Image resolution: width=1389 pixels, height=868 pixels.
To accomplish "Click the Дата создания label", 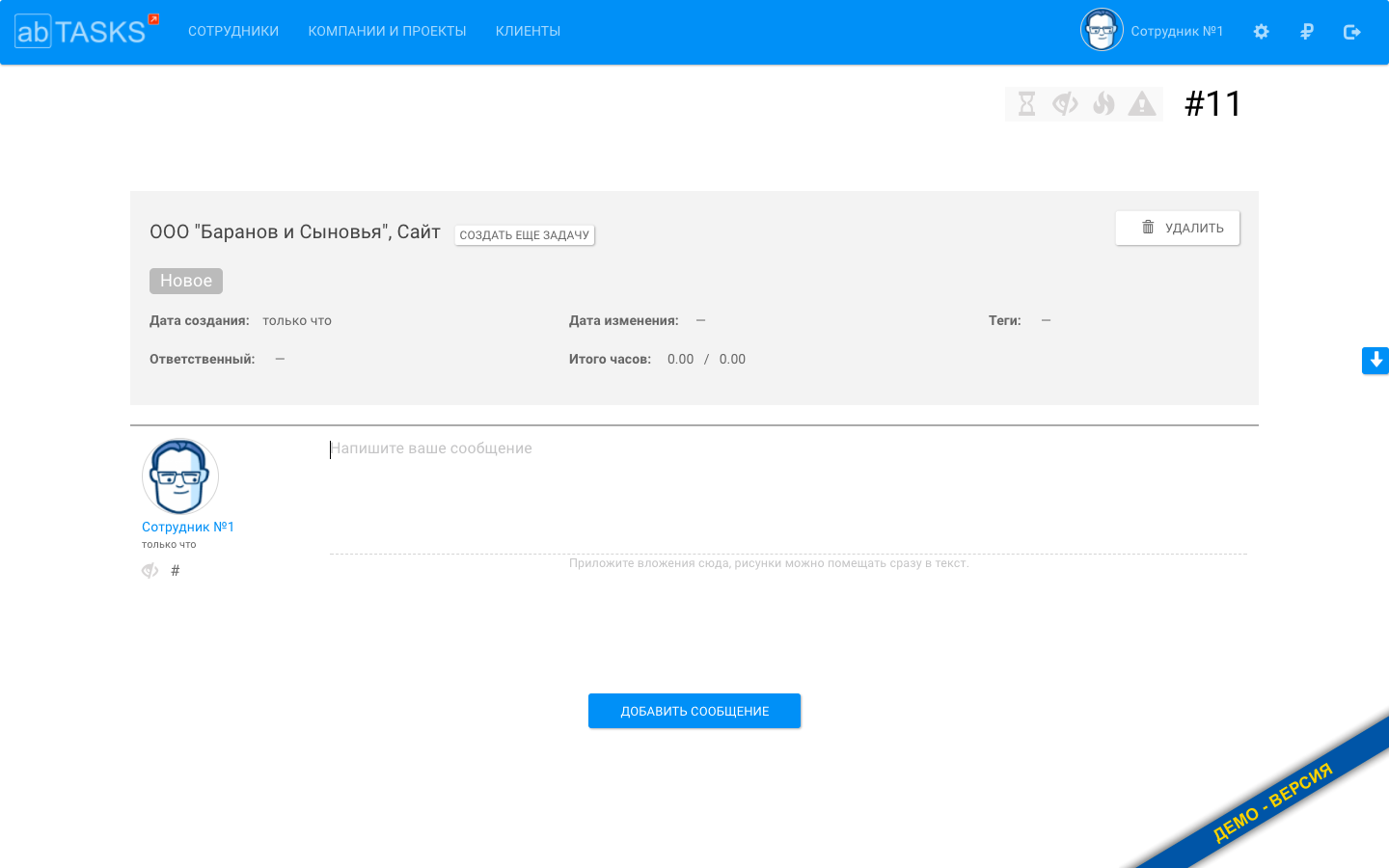I will (200, 321).
